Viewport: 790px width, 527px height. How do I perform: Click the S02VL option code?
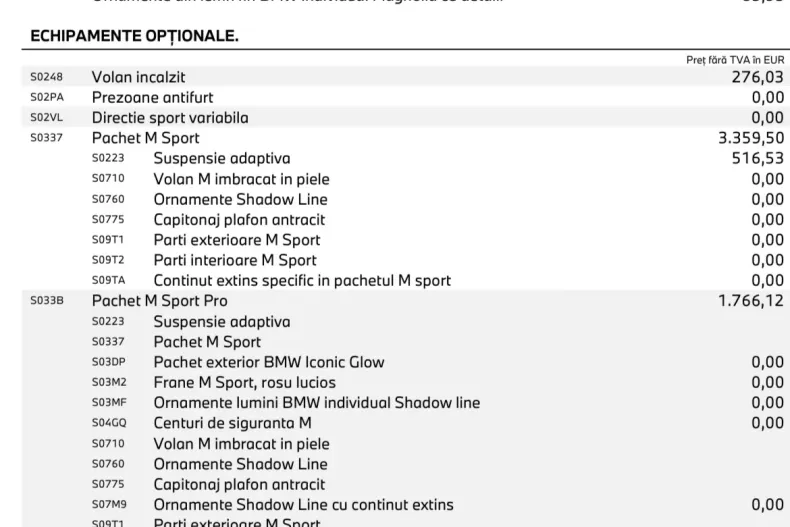coord(47,118)
